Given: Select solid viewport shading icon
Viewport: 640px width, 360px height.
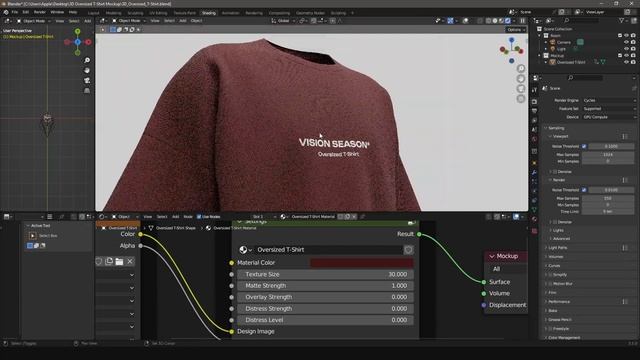Looking at the screenshot, I should (495, 20).
